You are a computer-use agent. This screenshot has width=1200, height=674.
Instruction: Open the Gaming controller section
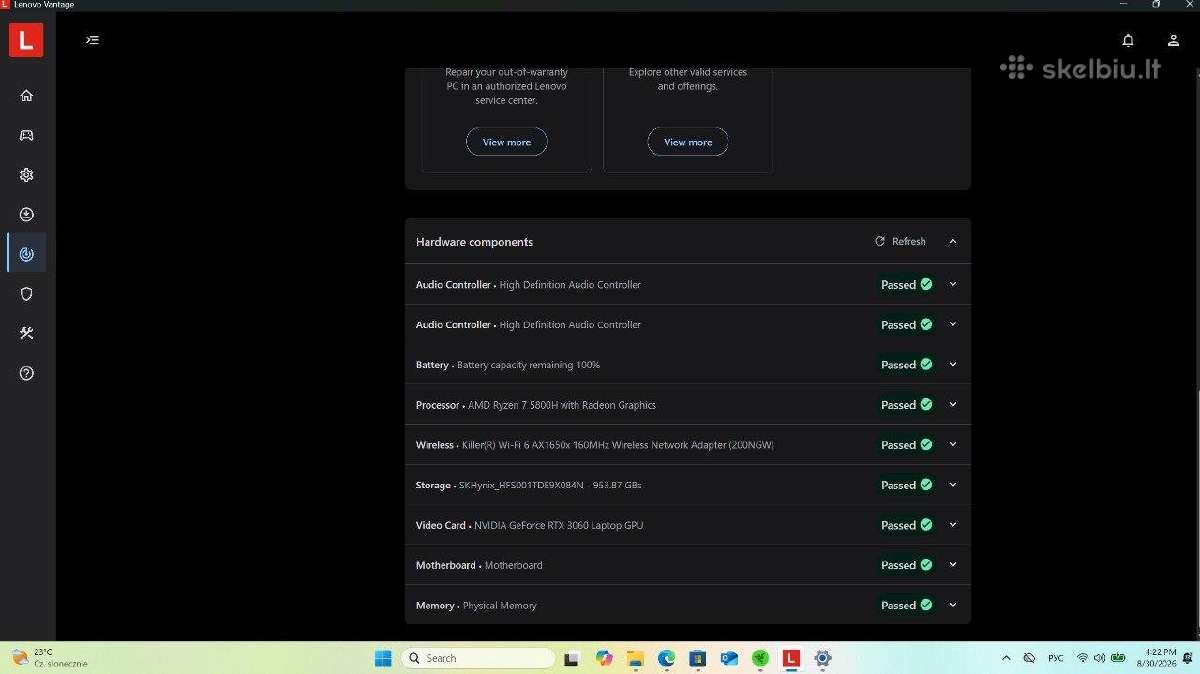(x=27, y=135)
